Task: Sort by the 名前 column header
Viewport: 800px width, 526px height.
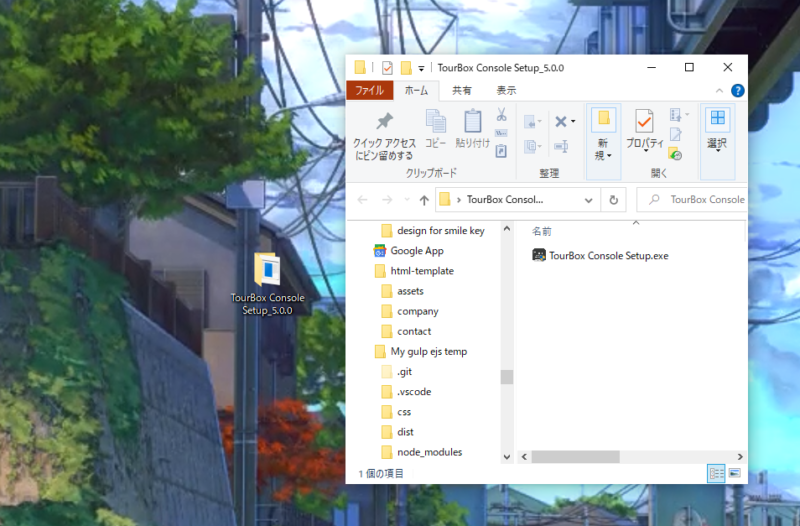Action: tap(542, 231)
